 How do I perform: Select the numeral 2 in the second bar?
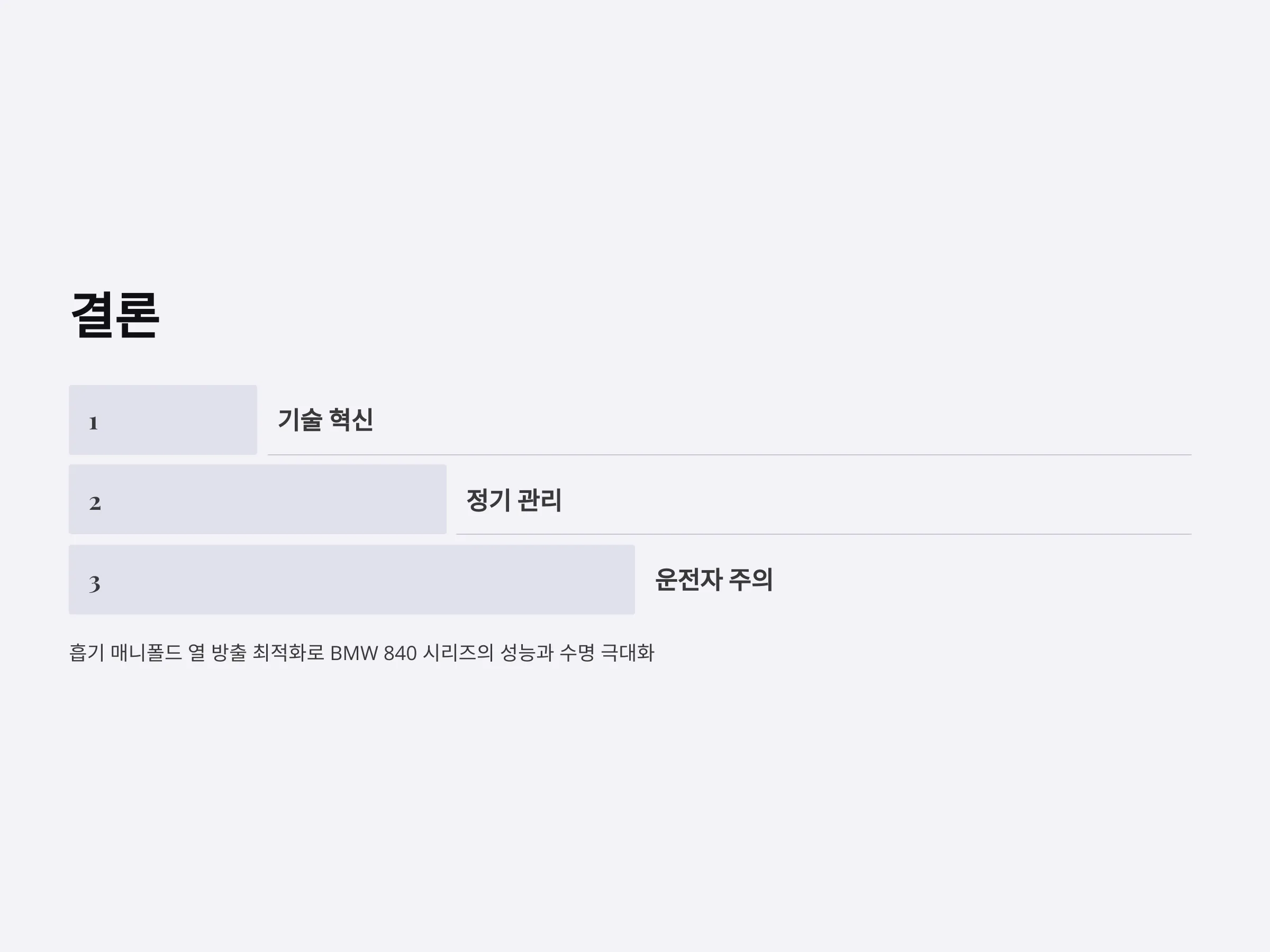pyautogui.click(x=95, y=504)
